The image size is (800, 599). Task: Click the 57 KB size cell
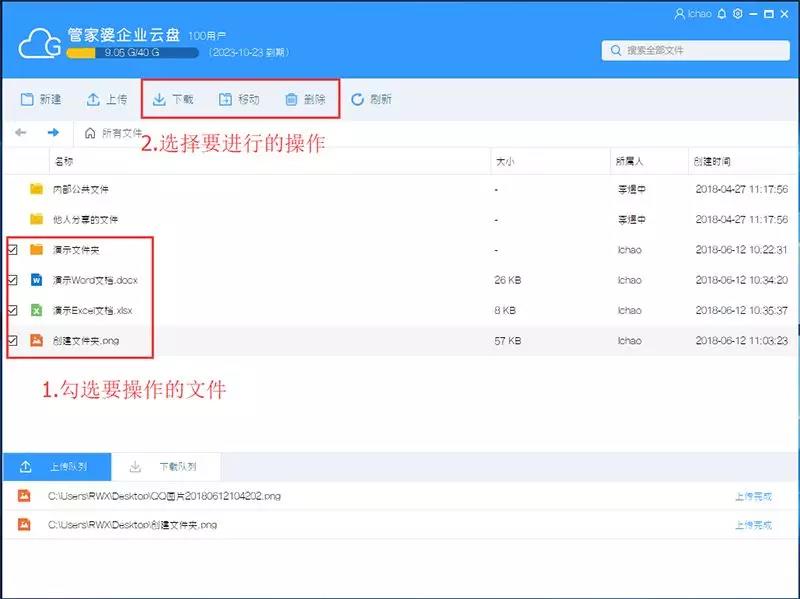coord(508,341)
